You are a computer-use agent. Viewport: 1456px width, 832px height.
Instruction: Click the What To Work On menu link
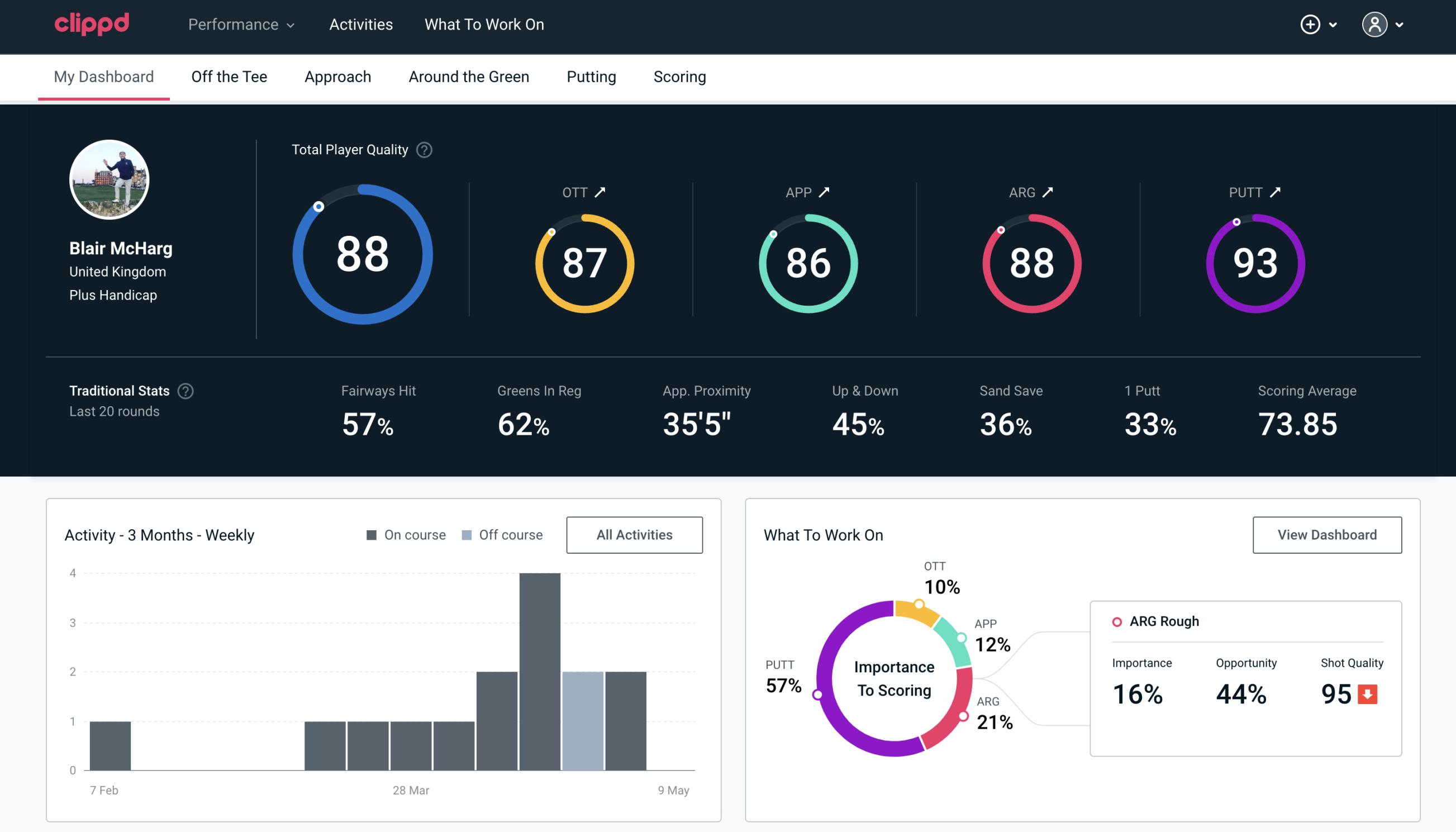point(484,25)
